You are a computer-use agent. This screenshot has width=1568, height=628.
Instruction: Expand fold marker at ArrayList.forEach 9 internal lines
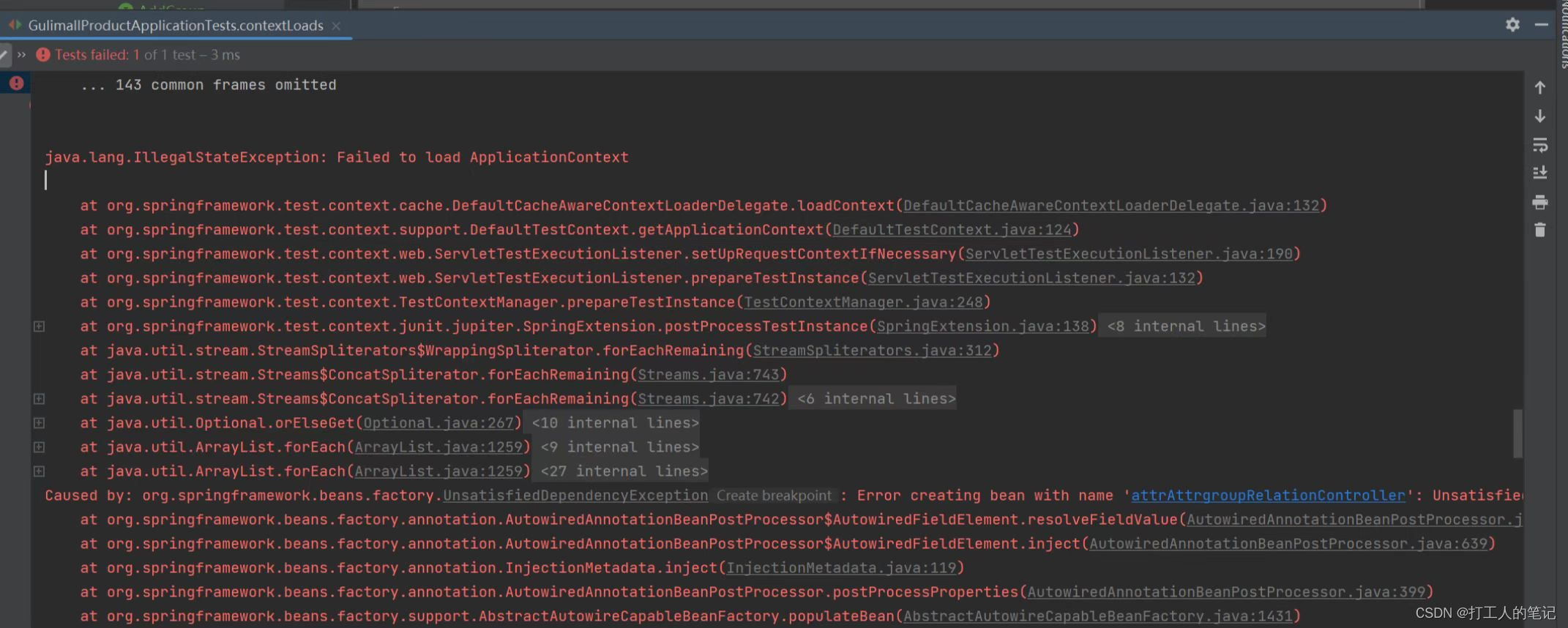point(40,447)
